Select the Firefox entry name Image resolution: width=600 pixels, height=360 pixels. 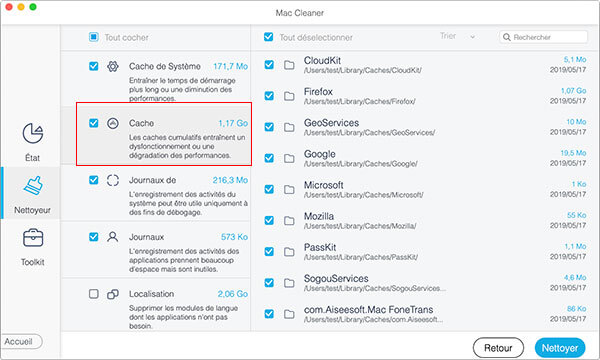tap(318, 92)
